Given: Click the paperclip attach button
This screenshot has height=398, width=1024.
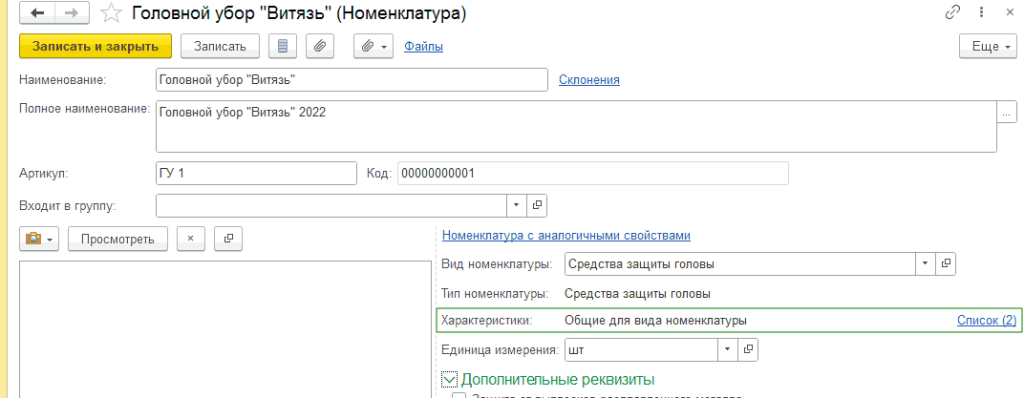Looking at the screenshot, I should (320, 46).
